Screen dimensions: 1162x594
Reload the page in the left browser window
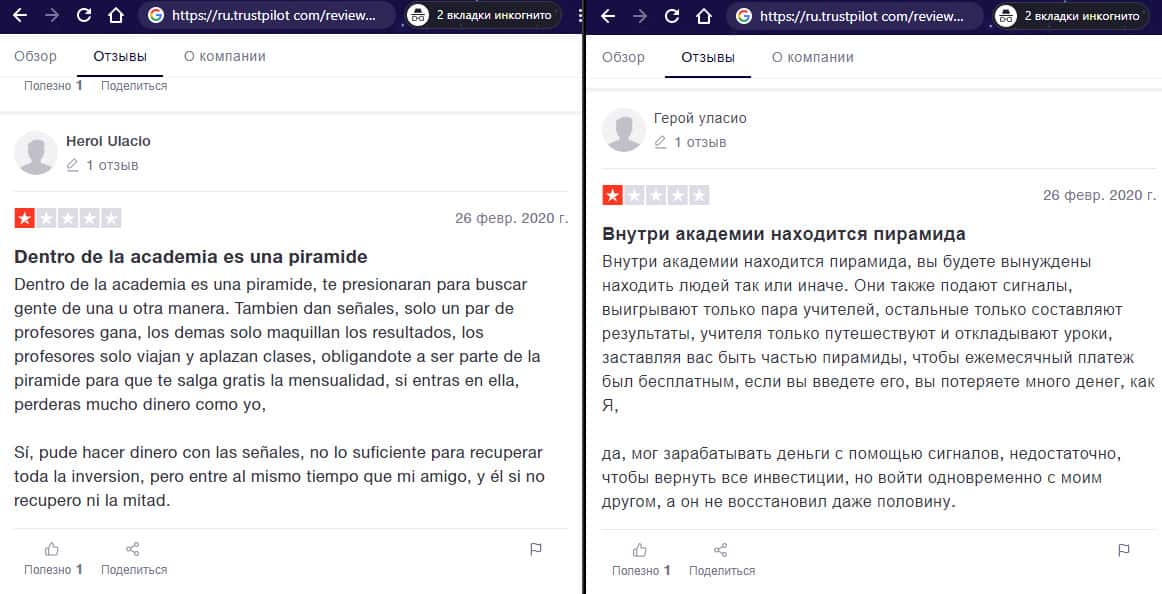84,16
